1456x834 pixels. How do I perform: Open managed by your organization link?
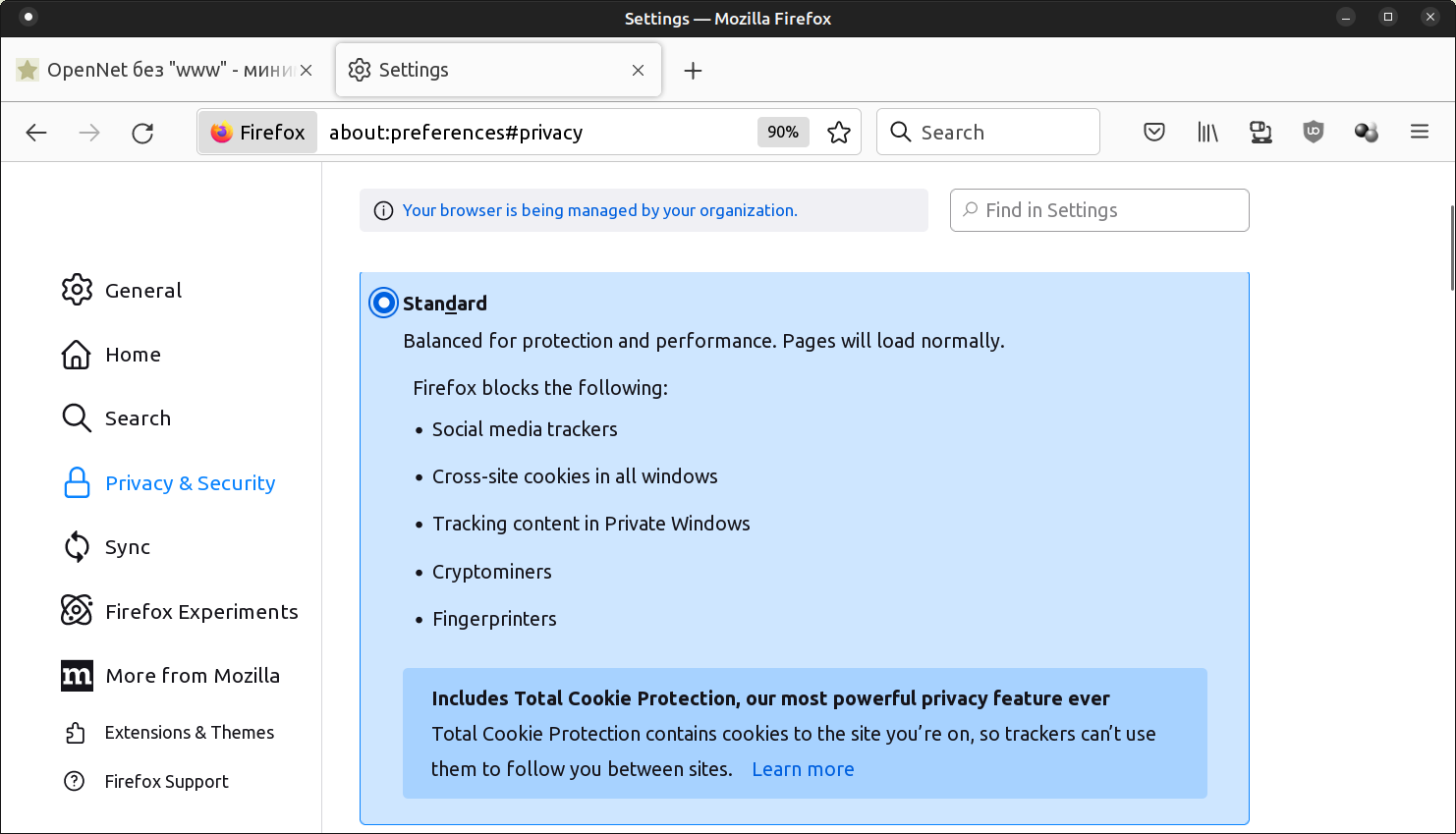coord(599,210)
